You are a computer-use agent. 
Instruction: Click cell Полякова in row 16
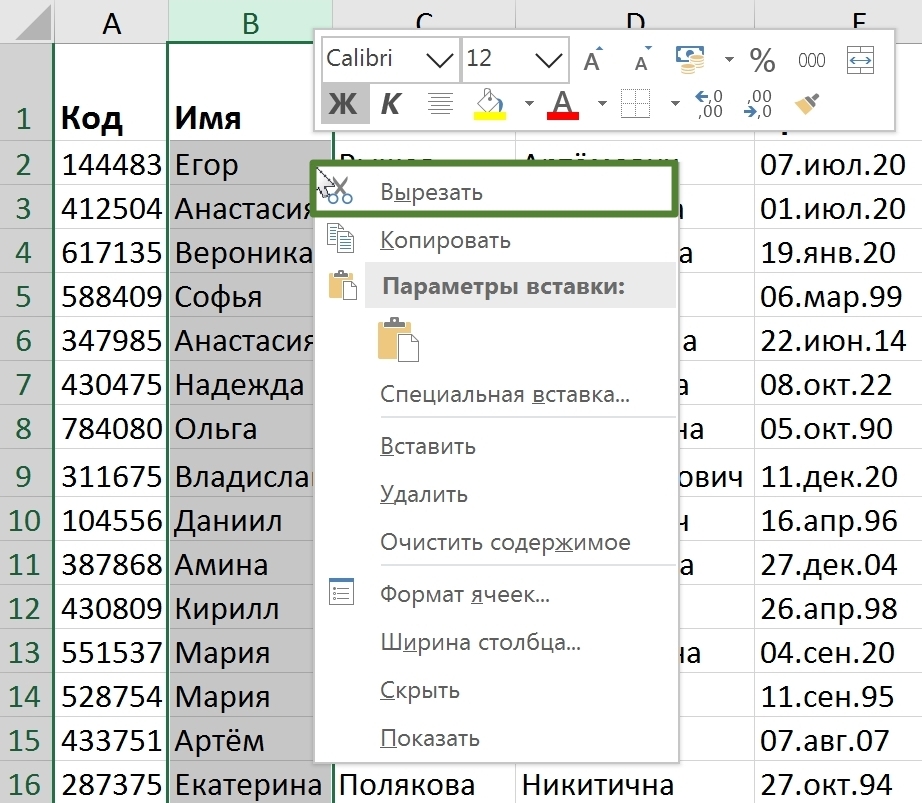425,784
